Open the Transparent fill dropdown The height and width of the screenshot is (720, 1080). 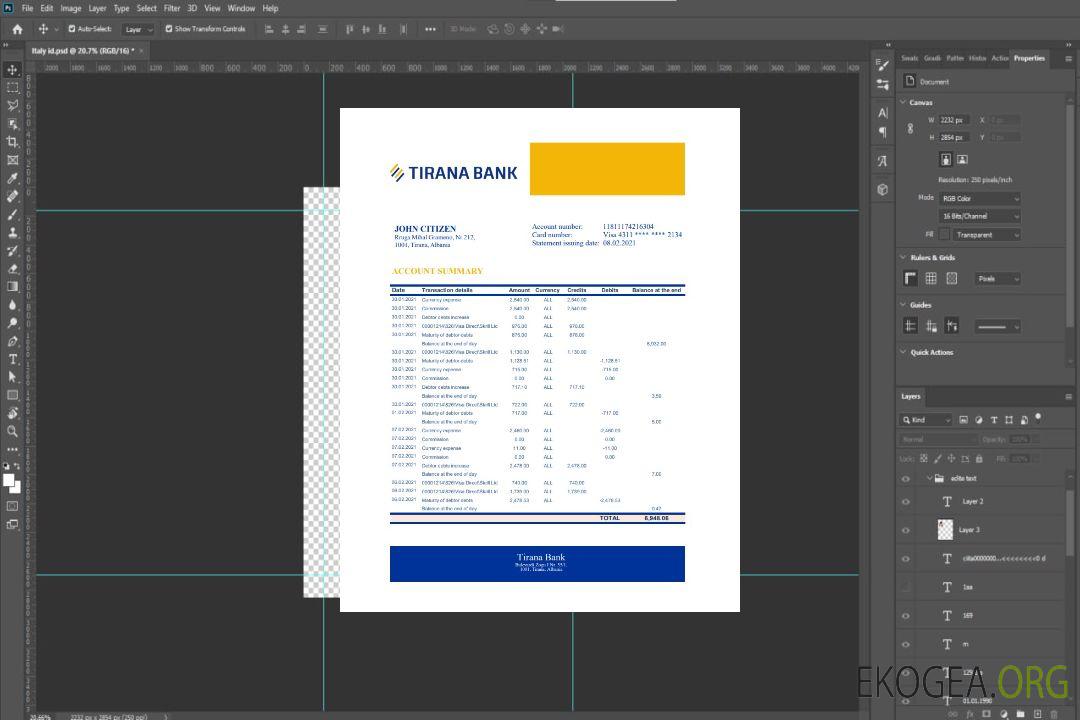(987, 235)
